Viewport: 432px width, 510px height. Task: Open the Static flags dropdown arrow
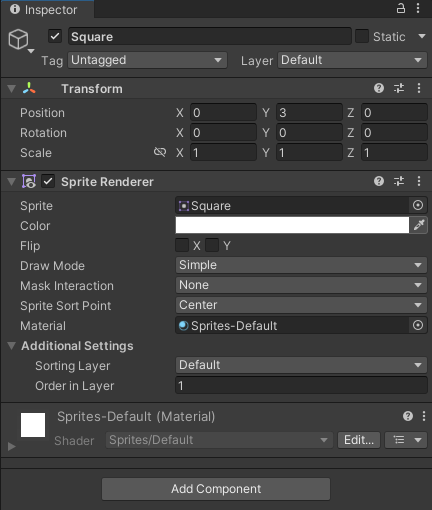pyautogui.click(x=422, y=36)
